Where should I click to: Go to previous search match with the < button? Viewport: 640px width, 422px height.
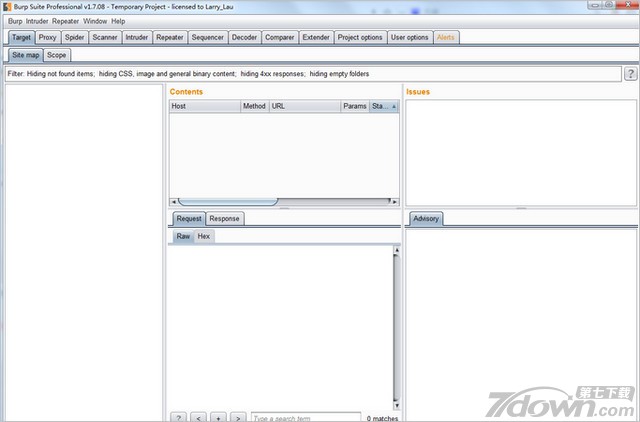coord(198,418)
